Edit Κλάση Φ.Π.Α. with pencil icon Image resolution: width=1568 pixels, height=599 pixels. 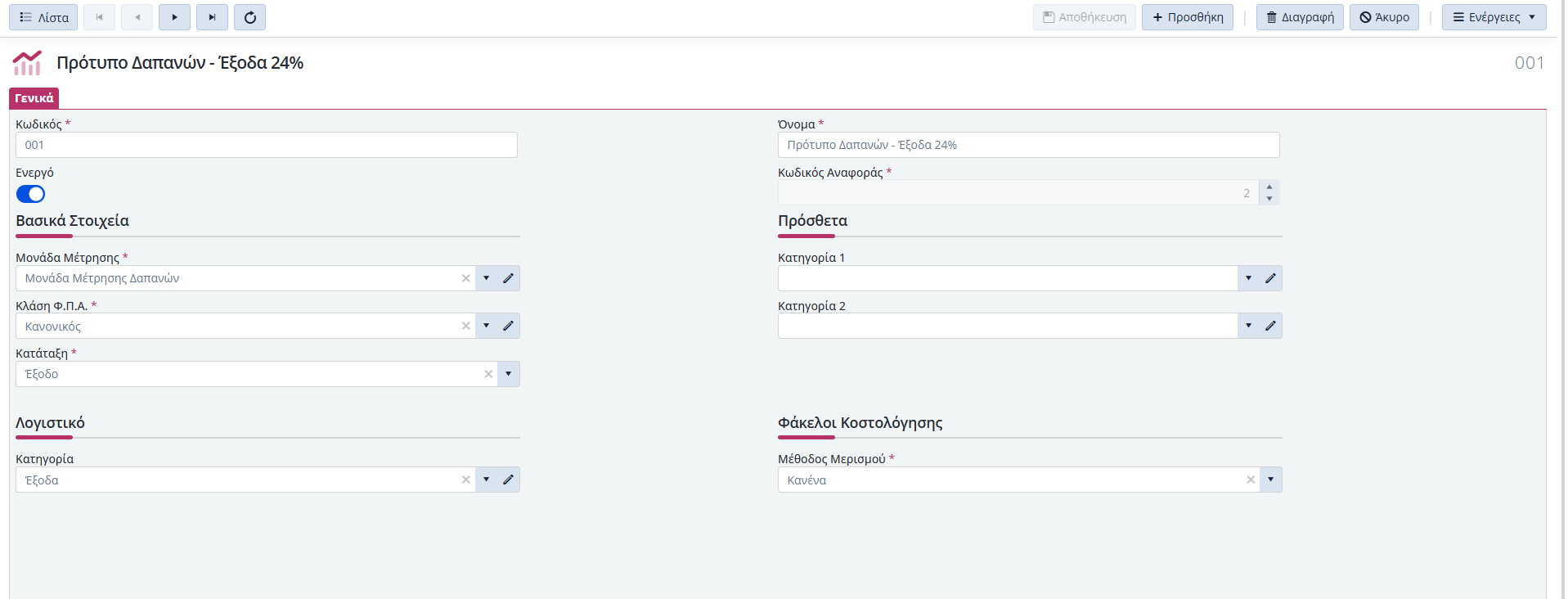(x=508, y=326)
